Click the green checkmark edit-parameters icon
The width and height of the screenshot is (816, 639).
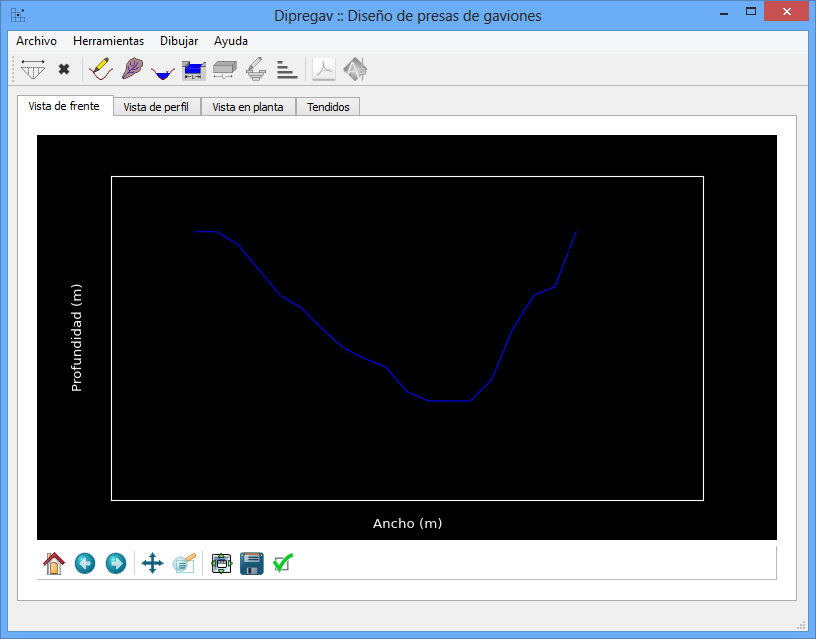click(x=283, y=564)
